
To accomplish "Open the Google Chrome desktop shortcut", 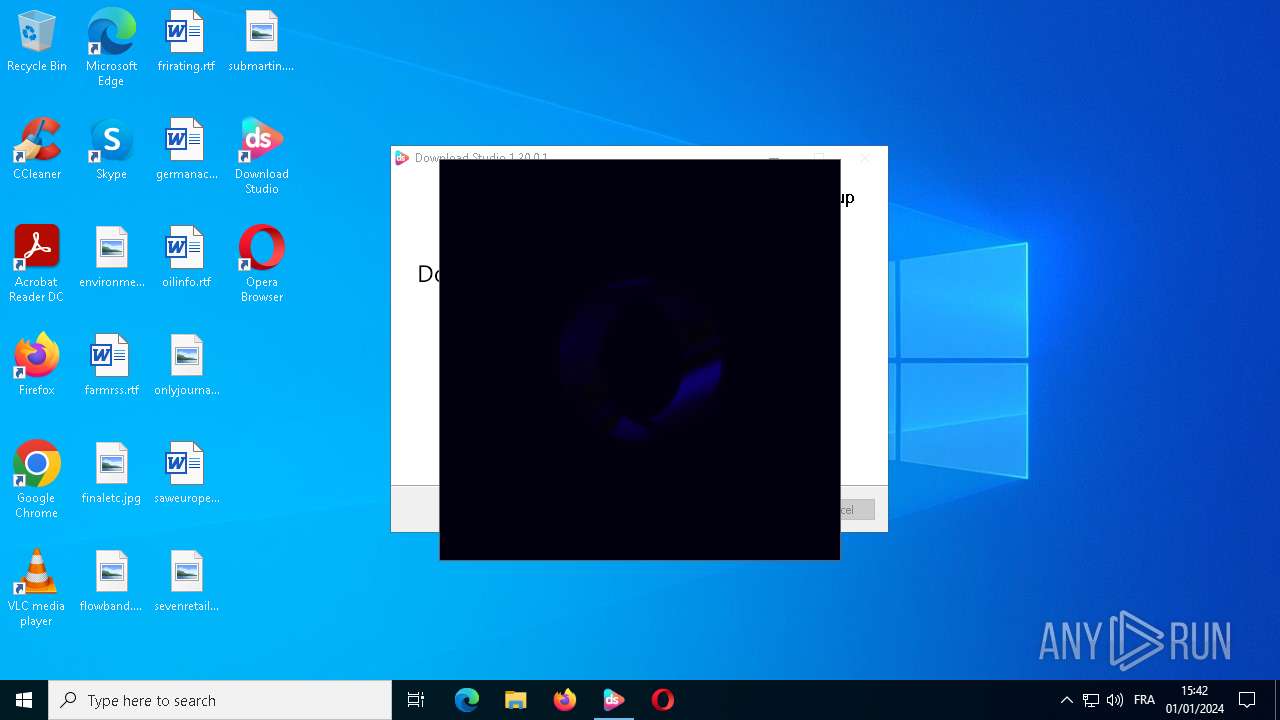I will click(x=37, y=481).
